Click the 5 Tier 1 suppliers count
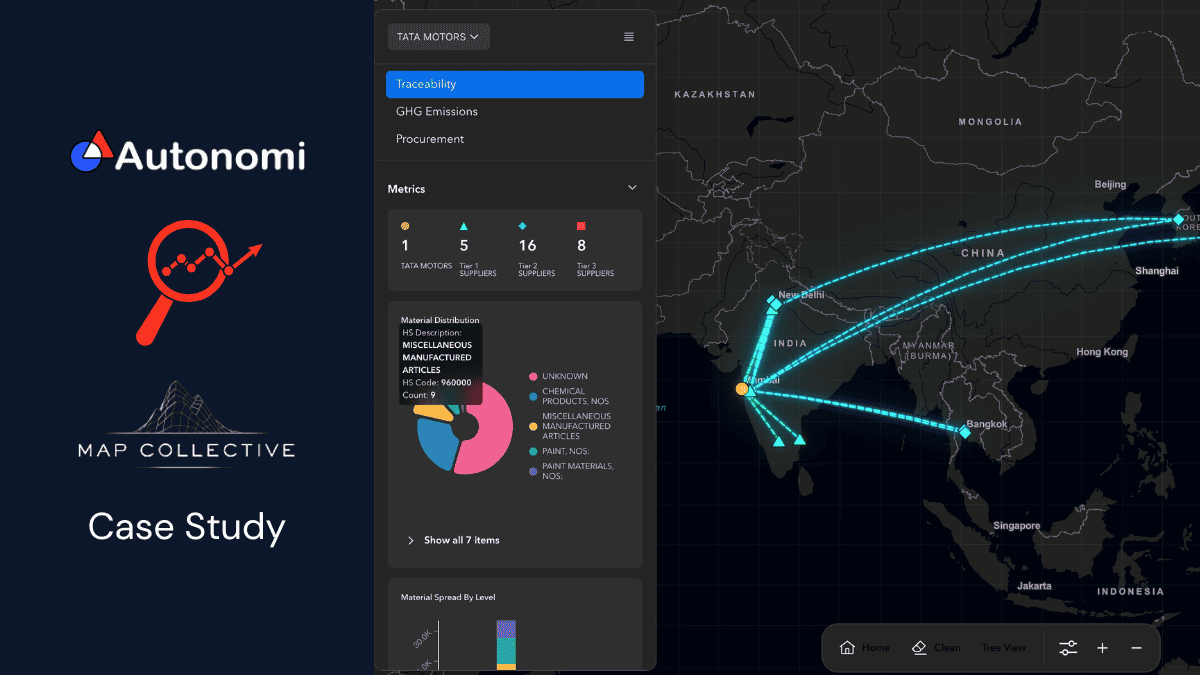 click(463, 245)
